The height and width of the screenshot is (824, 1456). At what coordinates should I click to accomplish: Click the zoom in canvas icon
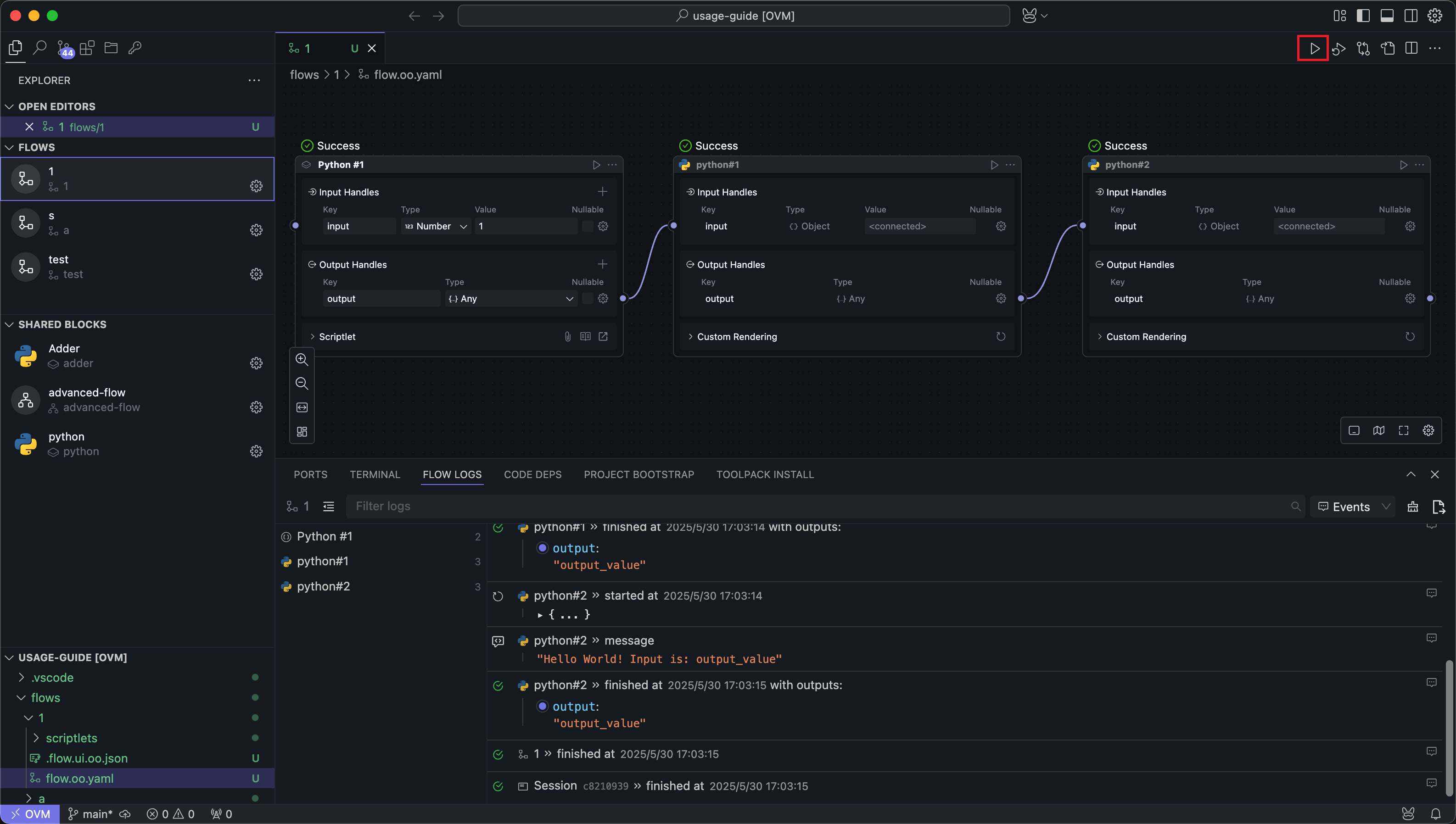coord(302,359)
